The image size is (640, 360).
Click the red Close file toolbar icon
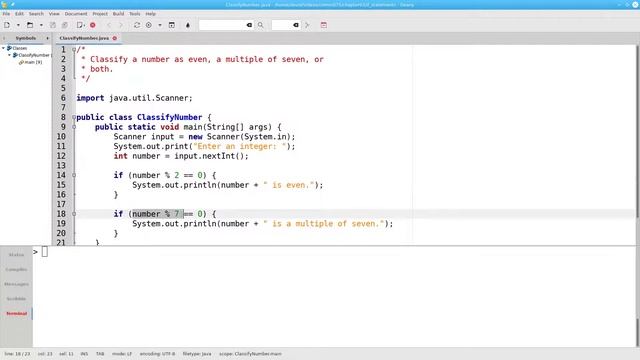point(93,25)
